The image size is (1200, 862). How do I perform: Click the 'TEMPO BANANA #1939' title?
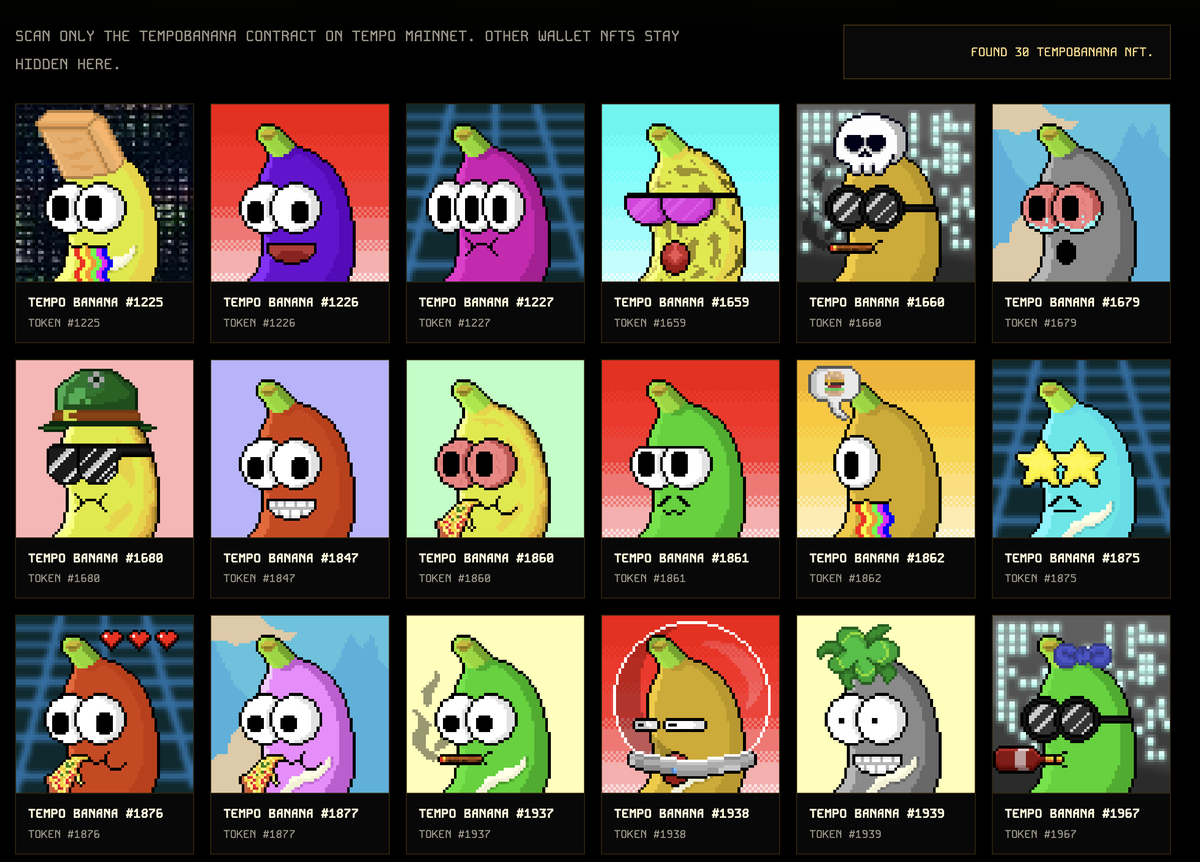(877, 814)
